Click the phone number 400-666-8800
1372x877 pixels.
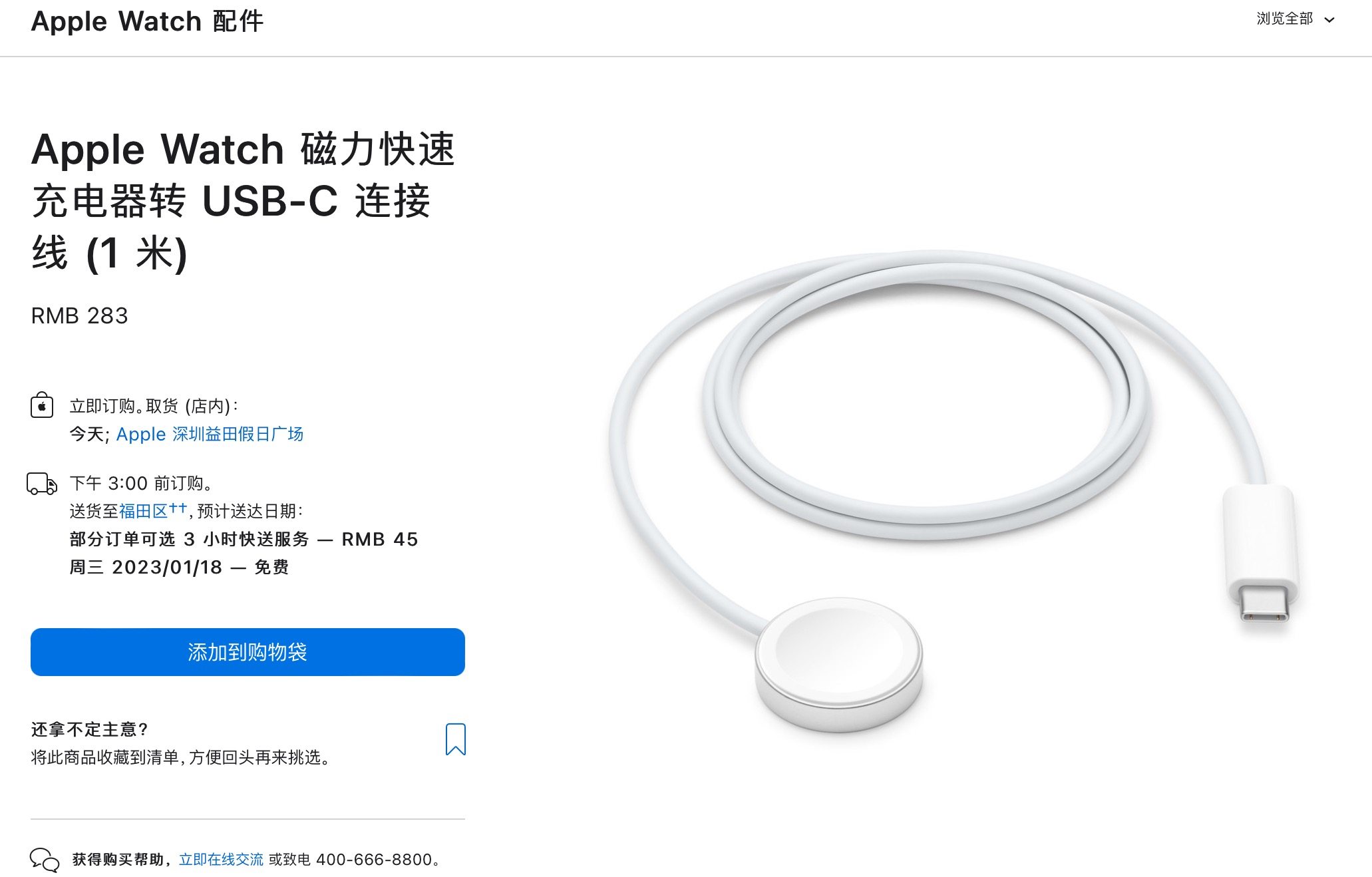(x=374, y=860)
